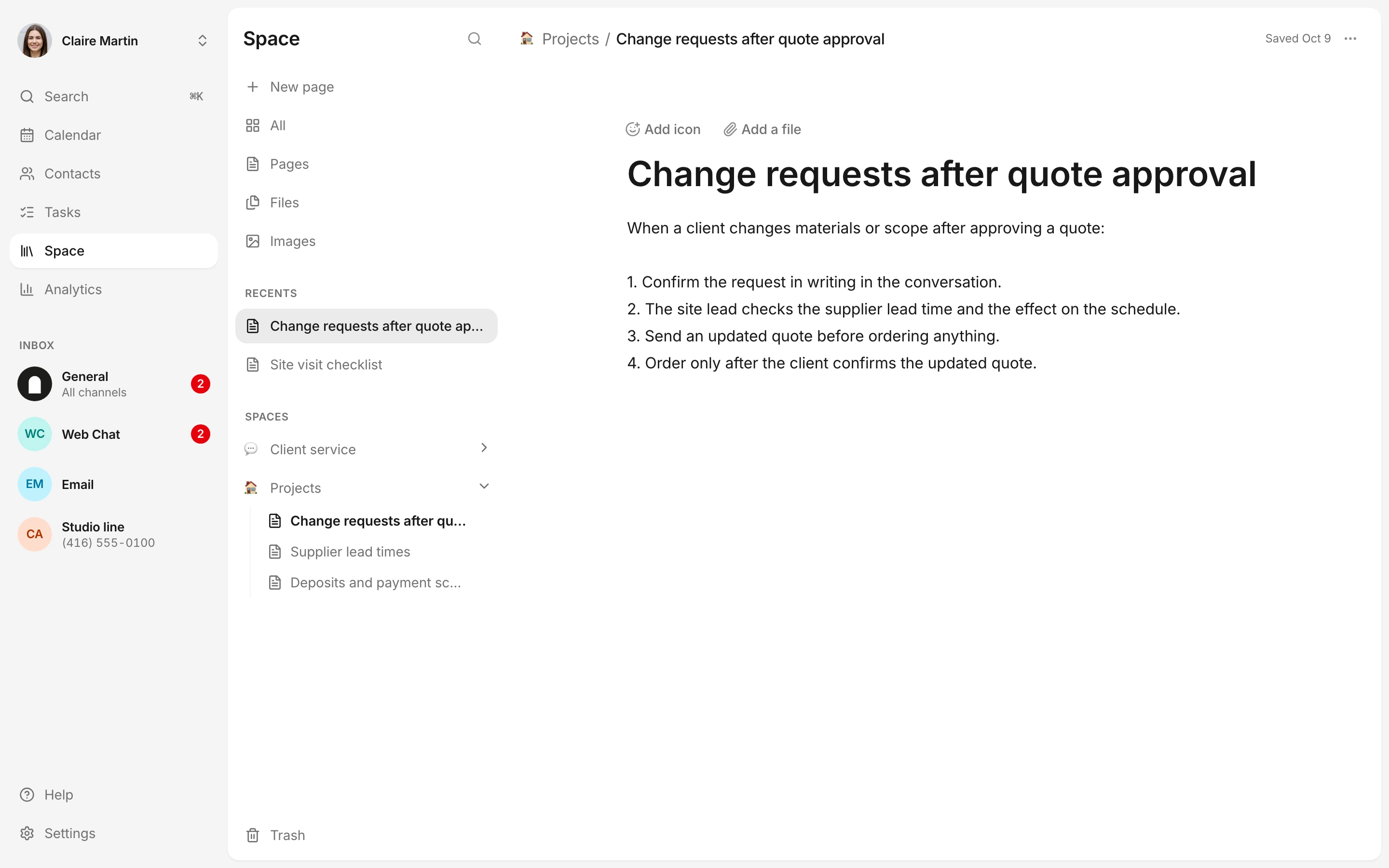Open the Email EM channel avatar
Viewport: 1389px width, 868px height.
pos(34,484)
